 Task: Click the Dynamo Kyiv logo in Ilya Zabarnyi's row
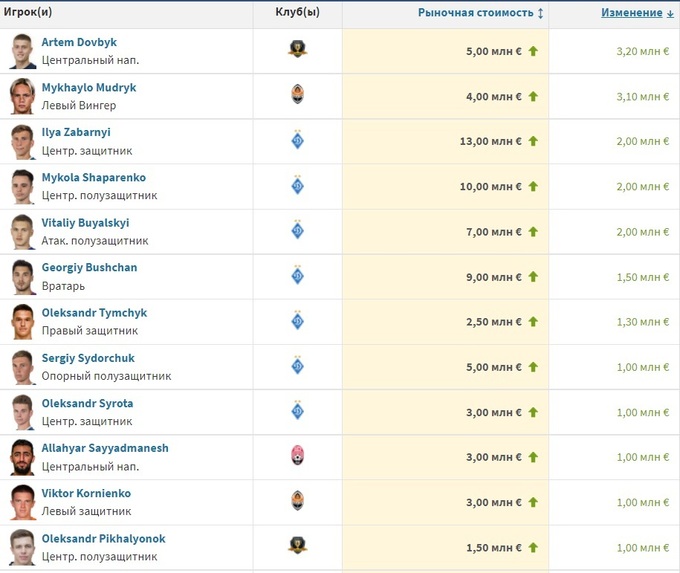(297, 141)
